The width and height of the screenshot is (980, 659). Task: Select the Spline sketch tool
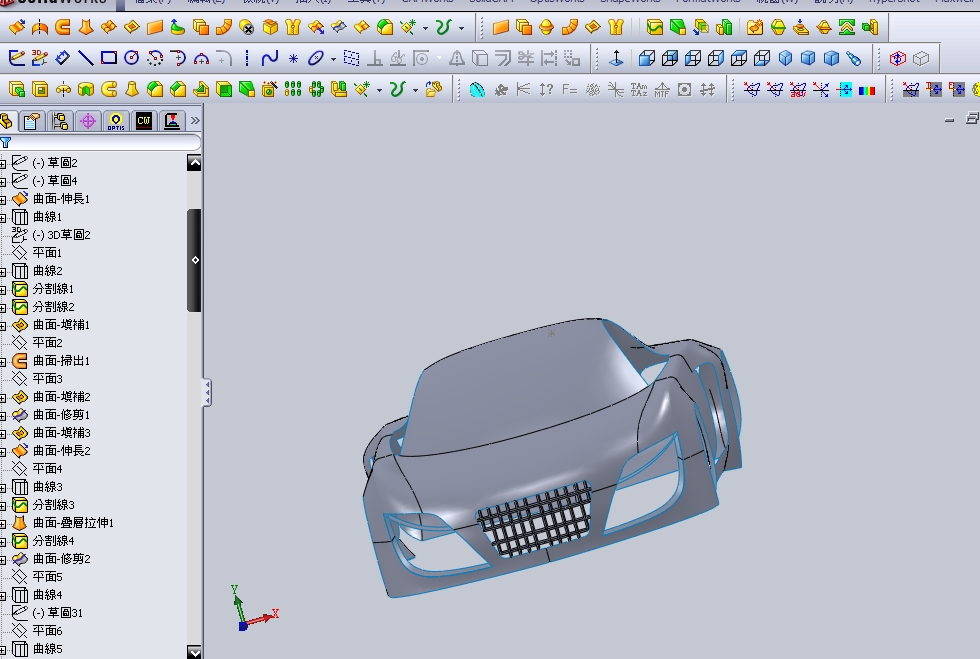coord(269,58)
